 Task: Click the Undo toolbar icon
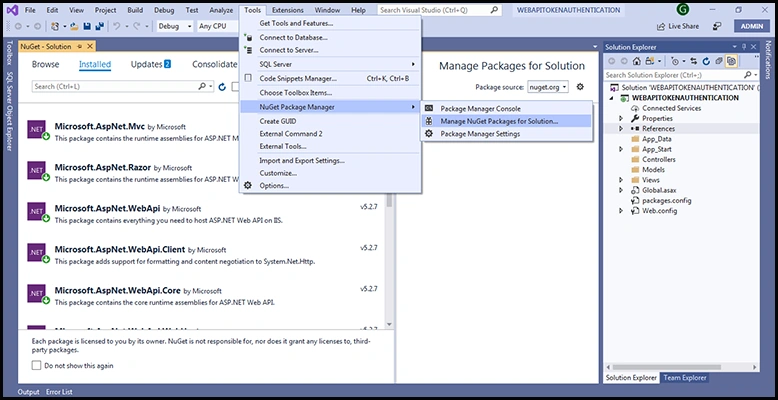pyautogui.click(x=117, y=26)
